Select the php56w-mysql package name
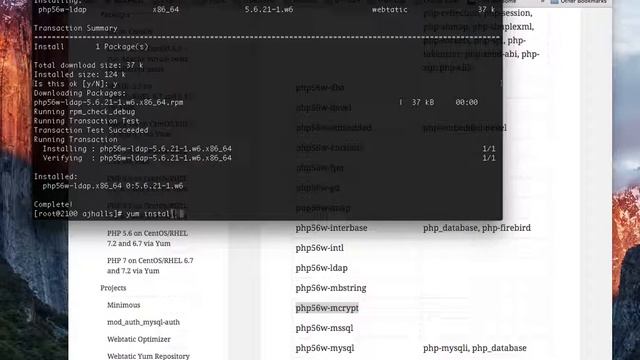This screenshot has width=640, height=360. coord(325,348)
